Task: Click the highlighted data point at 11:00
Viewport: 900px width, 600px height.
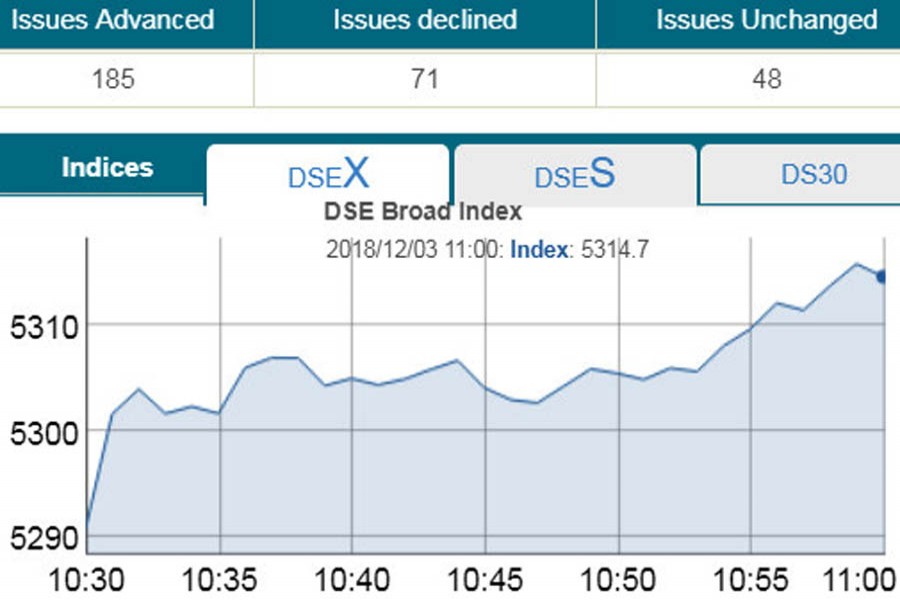Action: tap(882, 277)
